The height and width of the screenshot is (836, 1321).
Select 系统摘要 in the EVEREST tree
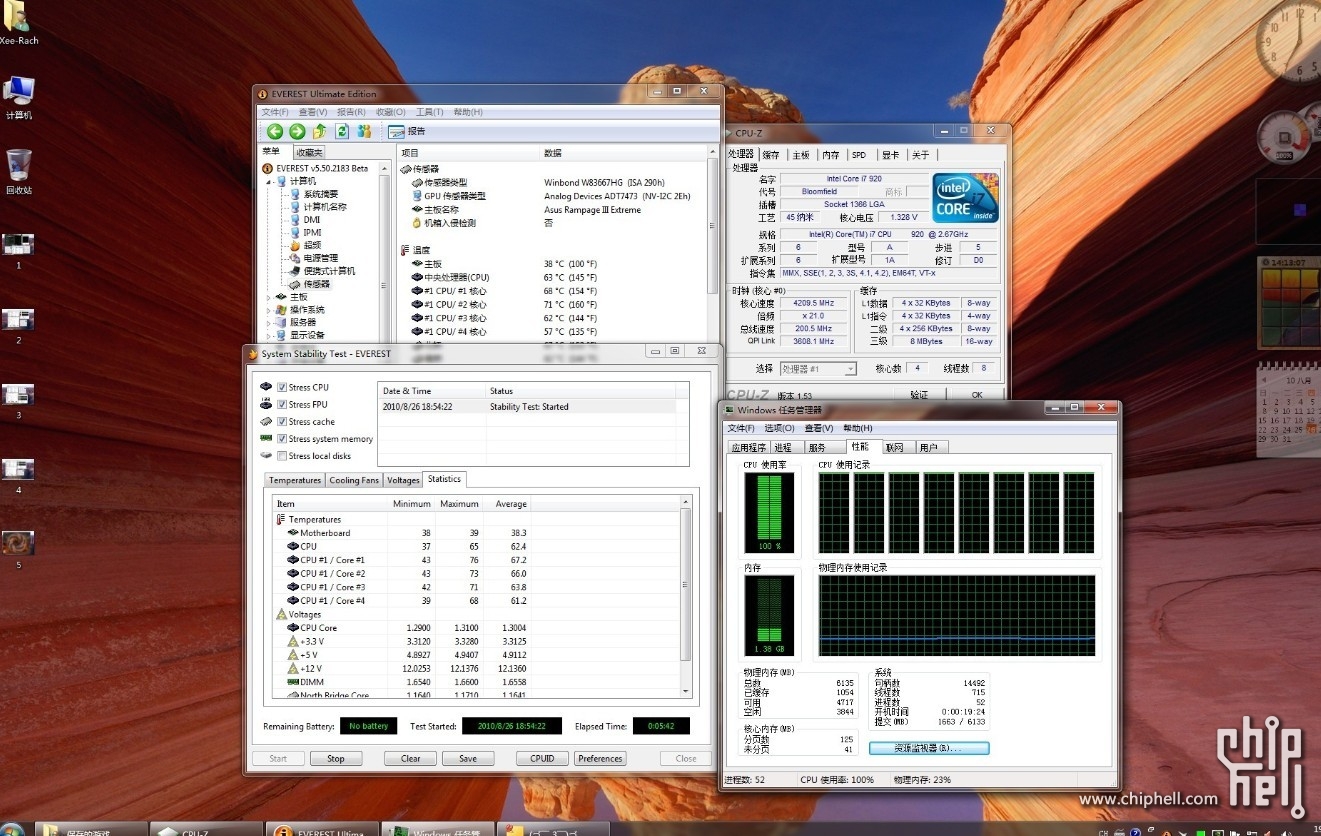point(321,194)
